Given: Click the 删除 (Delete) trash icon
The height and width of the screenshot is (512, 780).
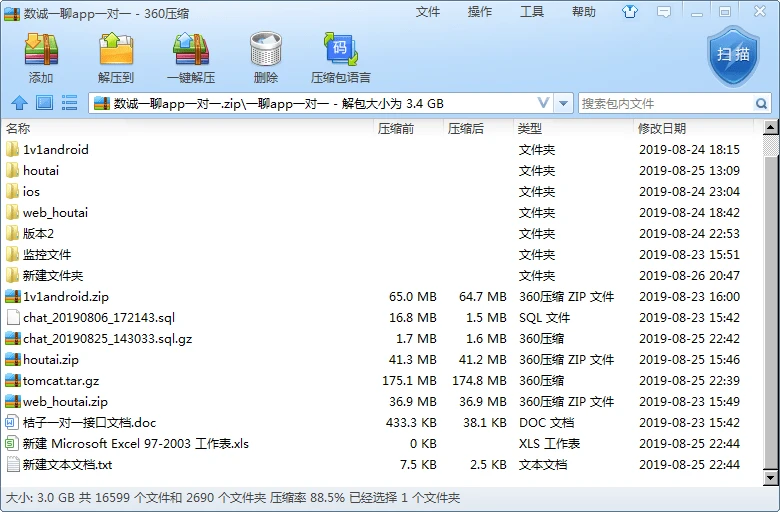Looking at the screenshot, I should click(x=265, y=57).
